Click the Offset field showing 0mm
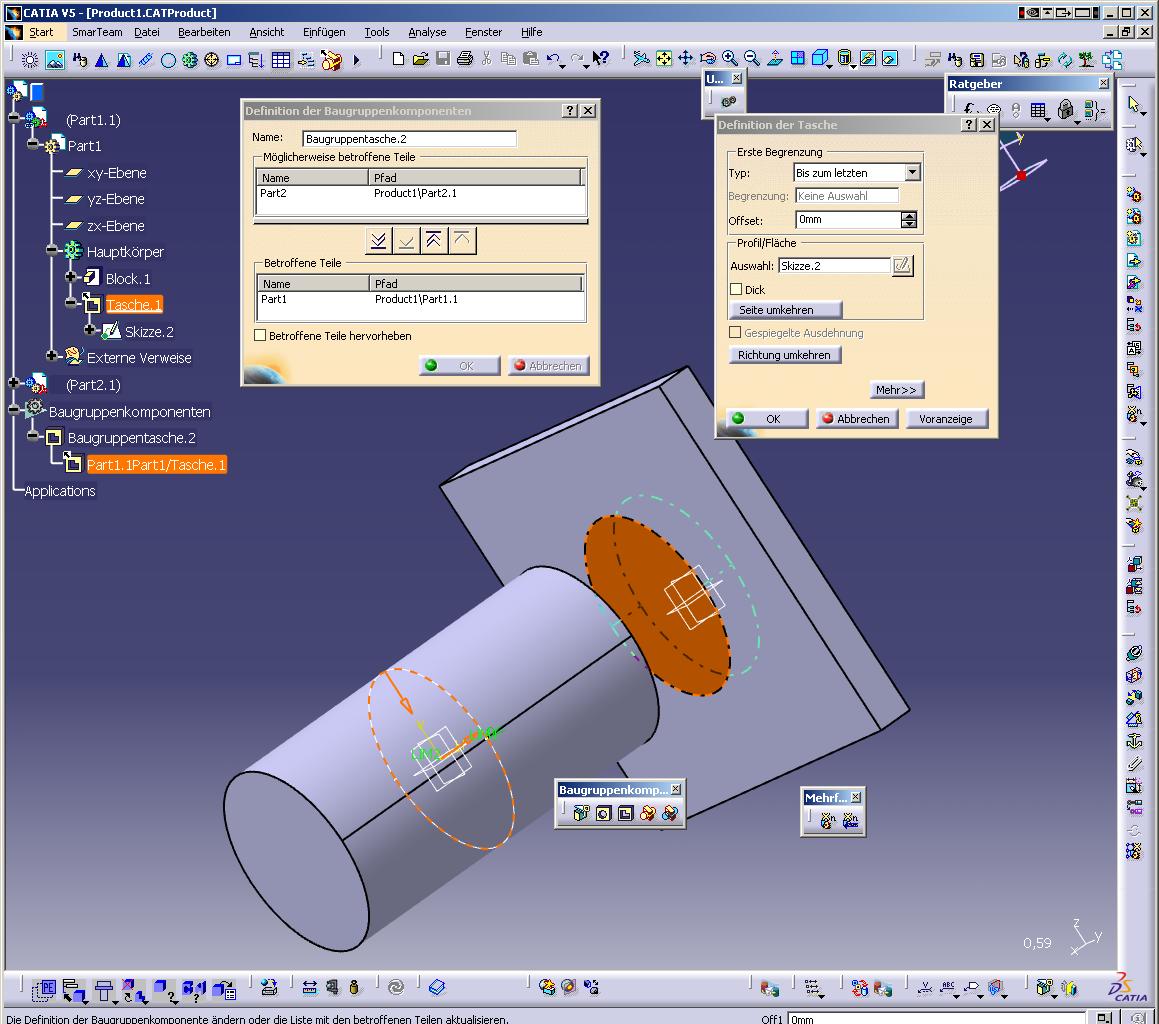 coord(849,220)
